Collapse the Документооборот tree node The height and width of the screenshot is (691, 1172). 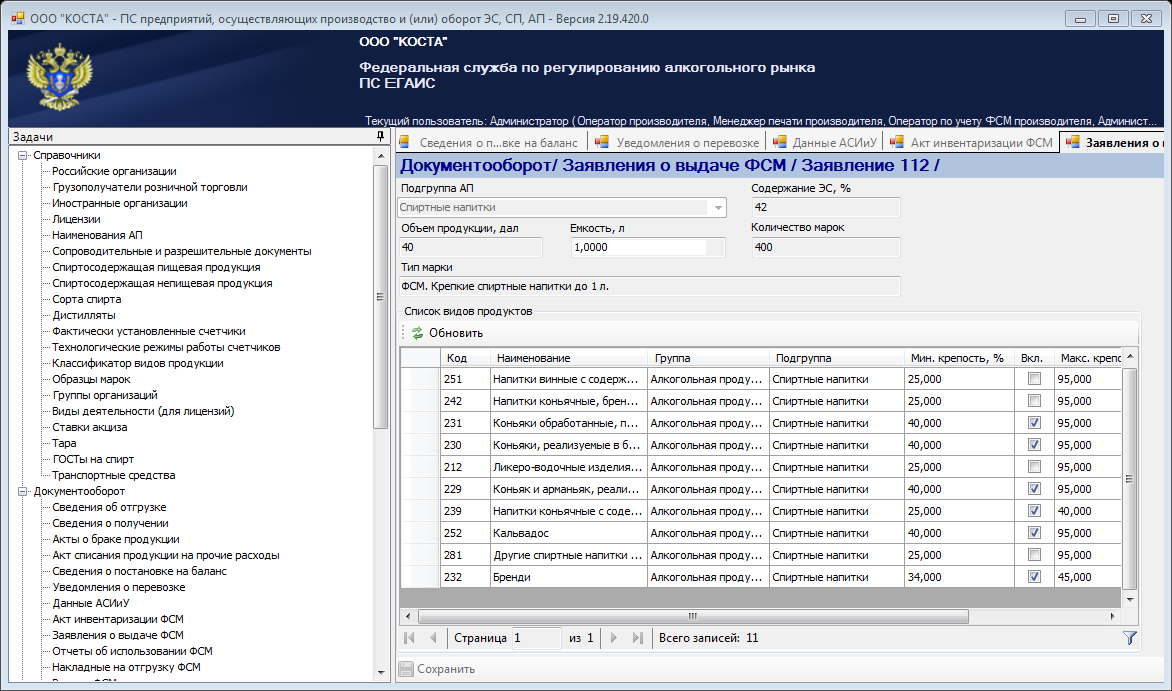(22, 491)
